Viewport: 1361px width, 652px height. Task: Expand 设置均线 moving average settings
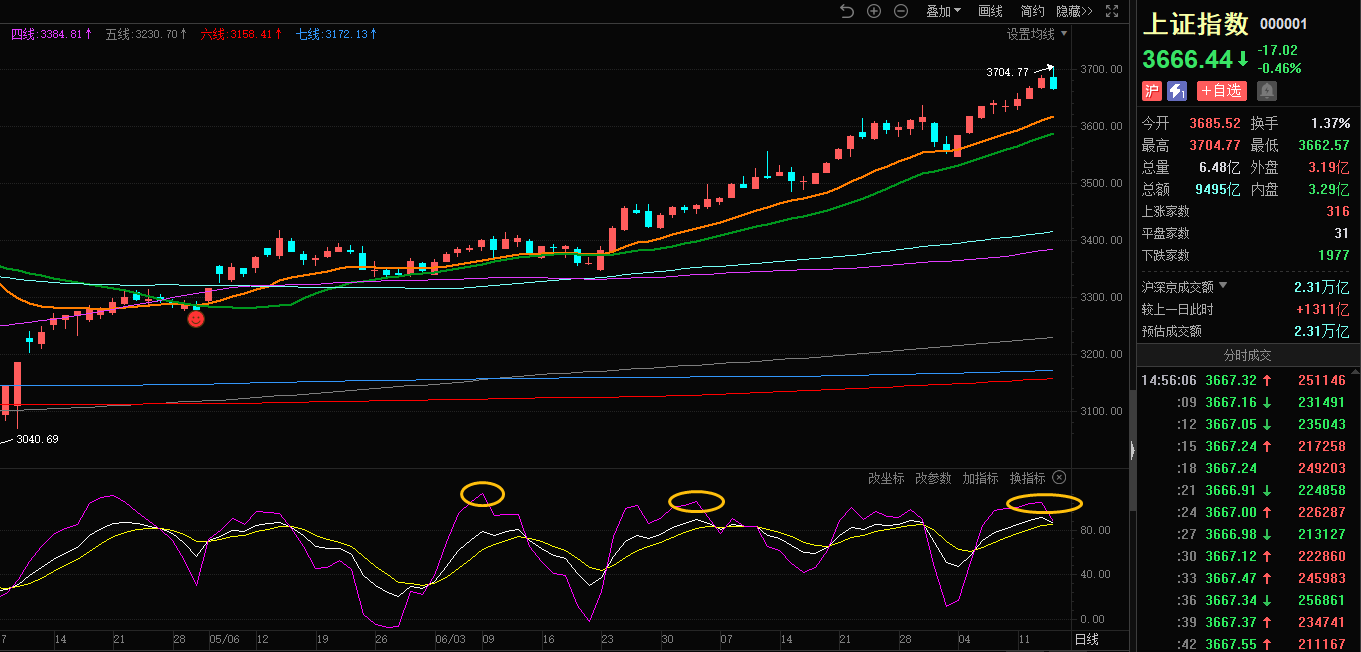click(x=1036, y=34)
